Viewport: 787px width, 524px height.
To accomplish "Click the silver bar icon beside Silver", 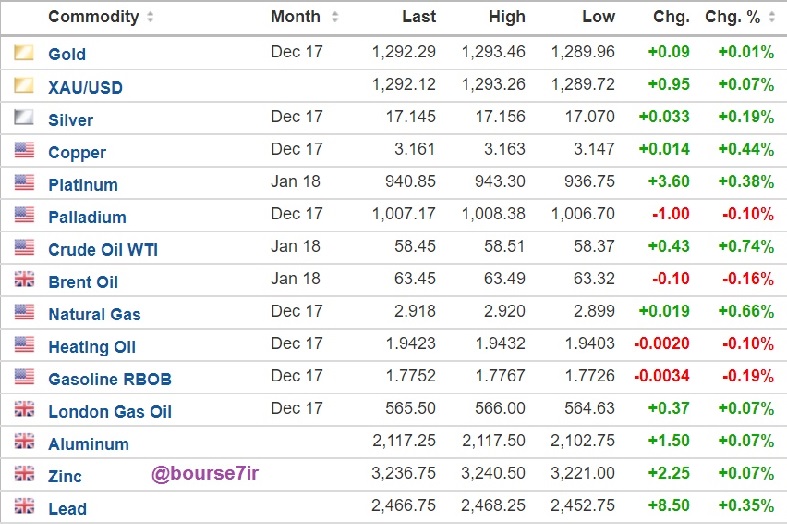I will (x=24, y=117).
